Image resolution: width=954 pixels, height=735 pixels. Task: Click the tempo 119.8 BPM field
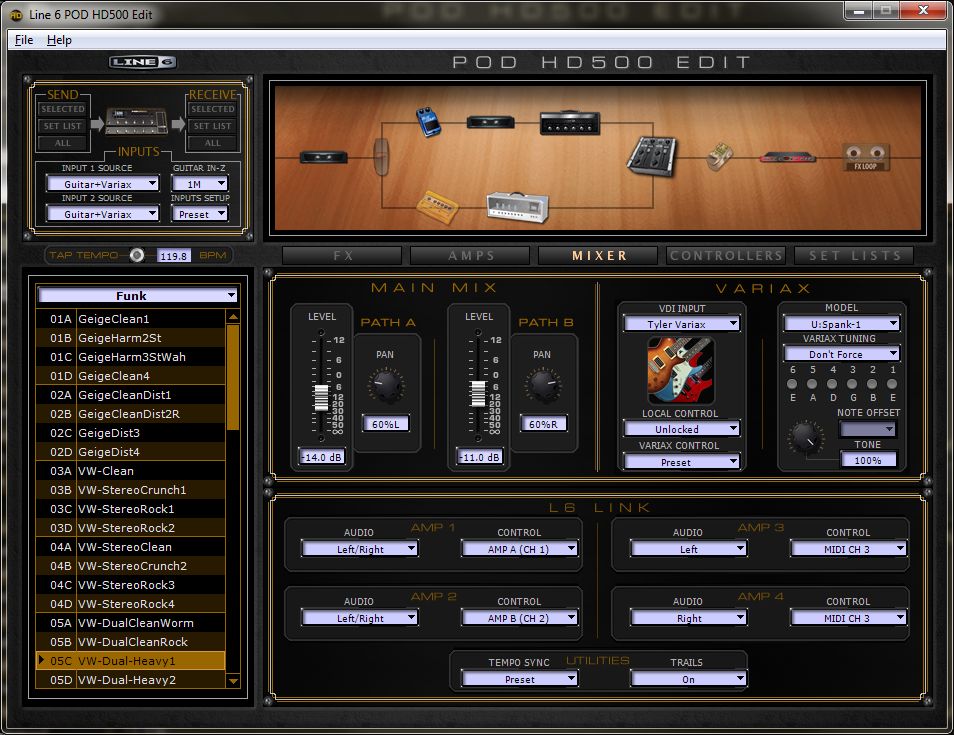click(173, 256)
